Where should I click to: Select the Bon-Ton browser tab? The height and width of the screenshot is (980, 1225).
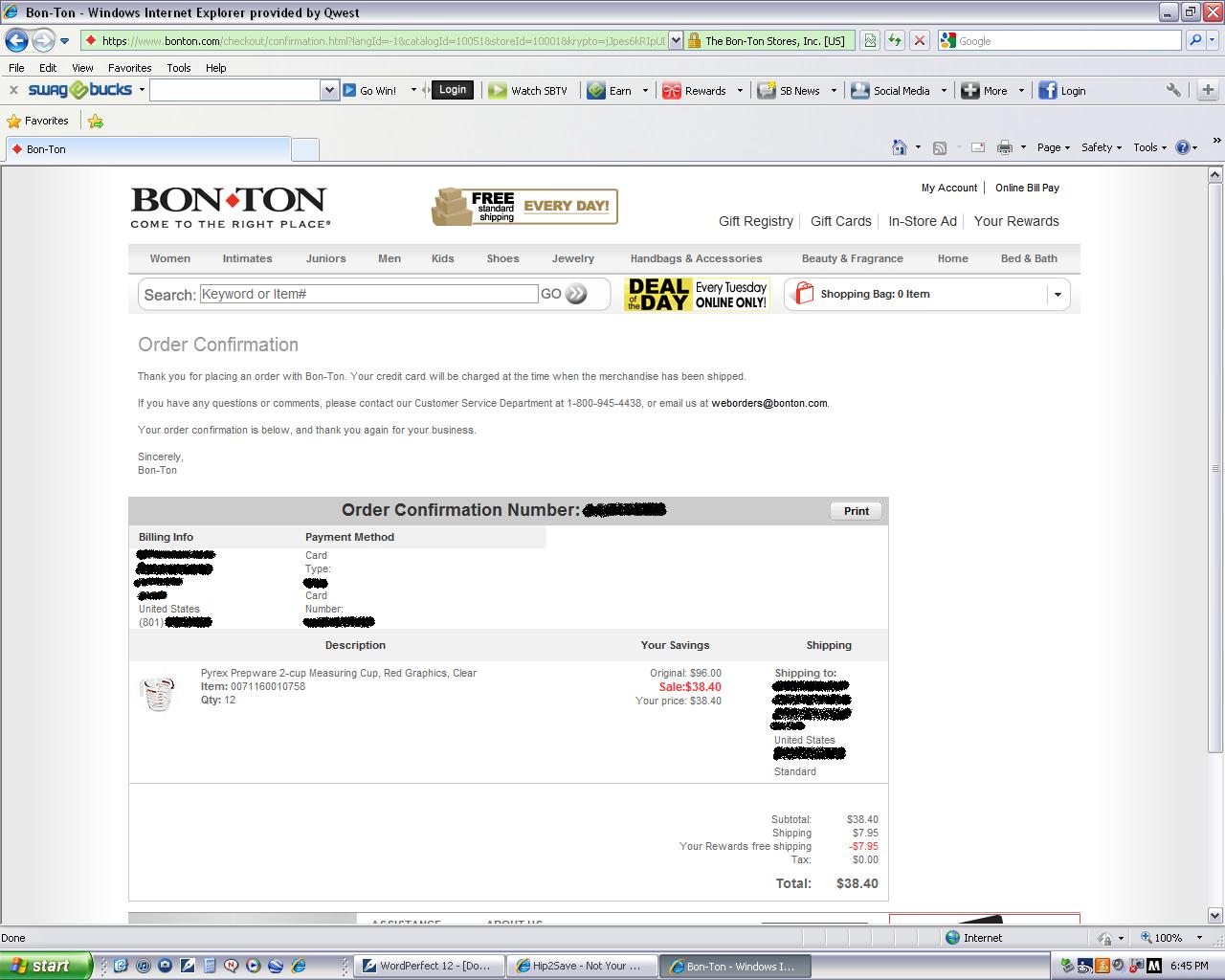point(147,149)
